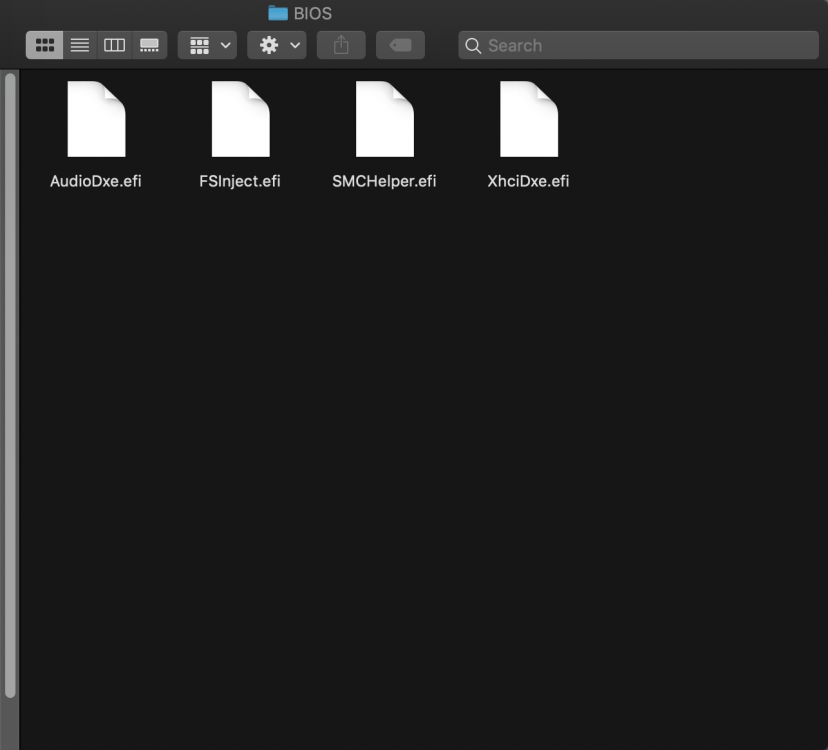Open the gear action menu

click(277, 45)
